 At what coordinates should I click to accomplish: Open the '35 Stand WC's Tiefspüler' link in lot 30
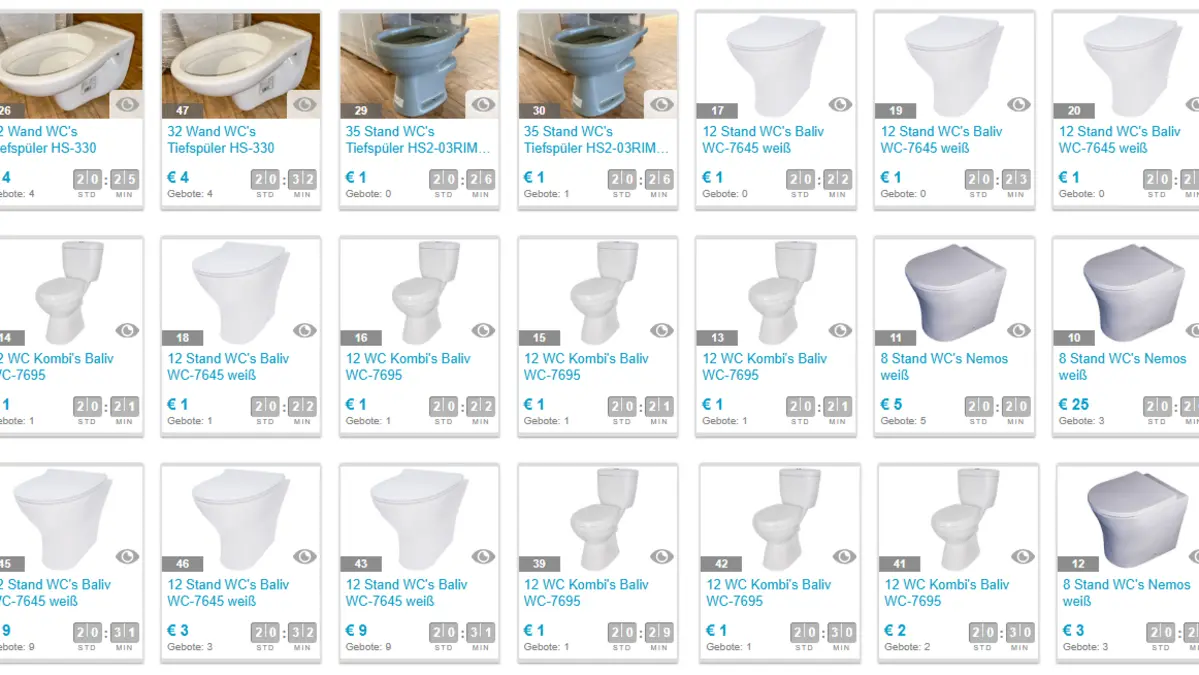596,140
